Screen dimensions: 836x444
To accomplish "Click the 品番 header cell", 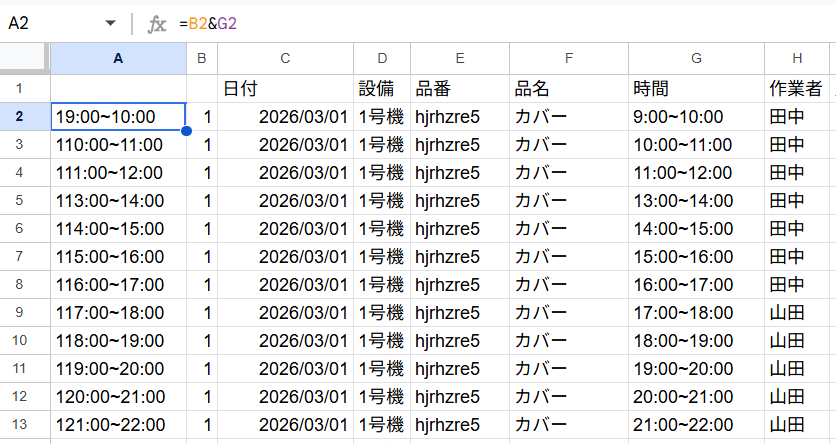I will pyautogui.click(x=459, y=89).
